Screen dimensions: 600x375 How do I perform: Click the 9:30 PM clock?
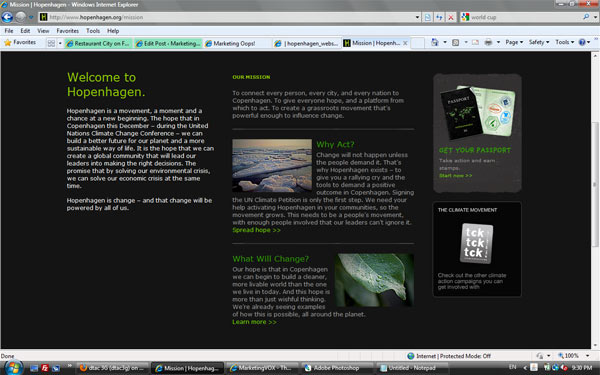pos(582,368)
